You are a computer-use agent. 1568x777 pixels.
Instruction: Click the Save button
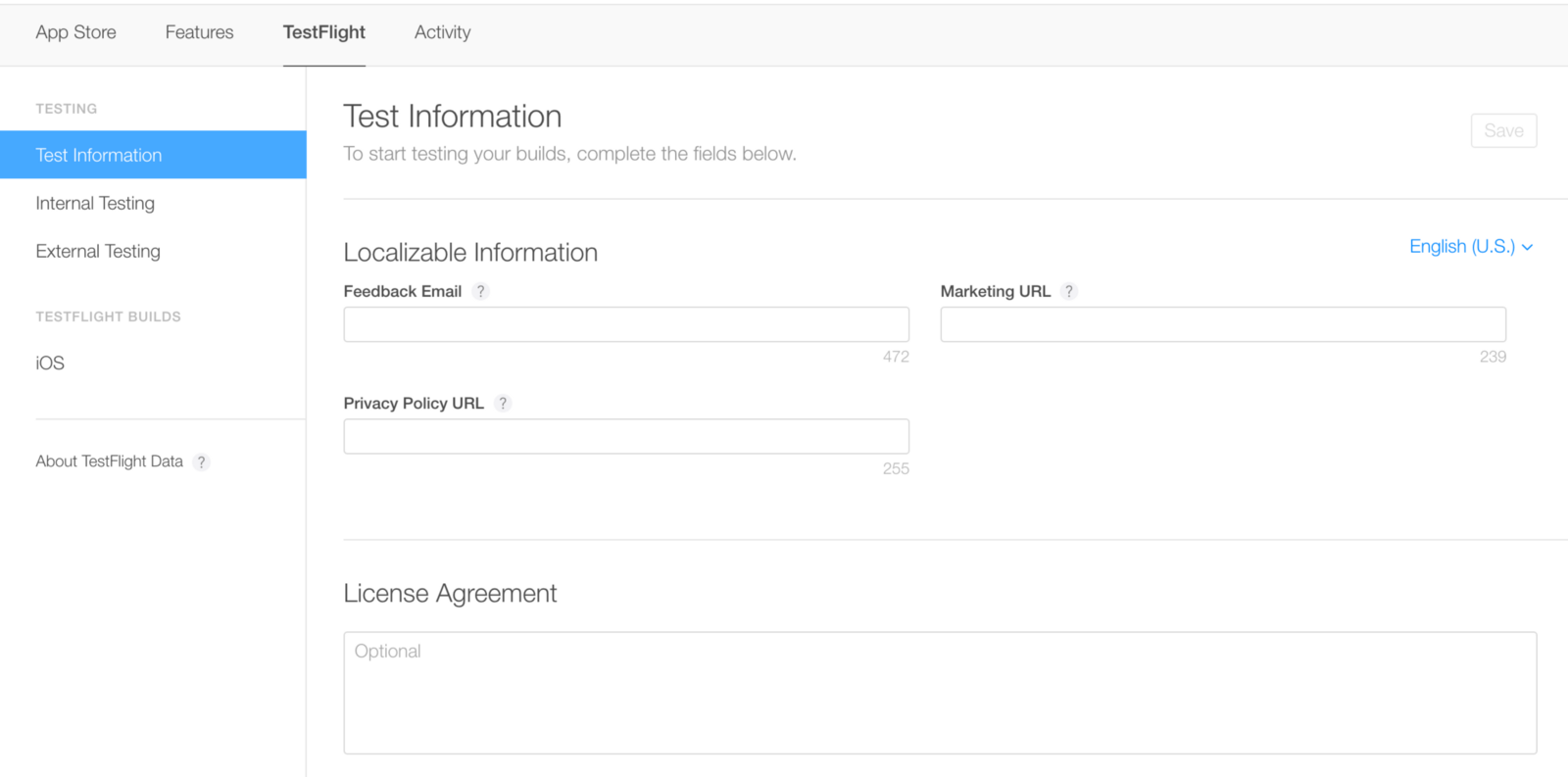tap(1503, 130)
